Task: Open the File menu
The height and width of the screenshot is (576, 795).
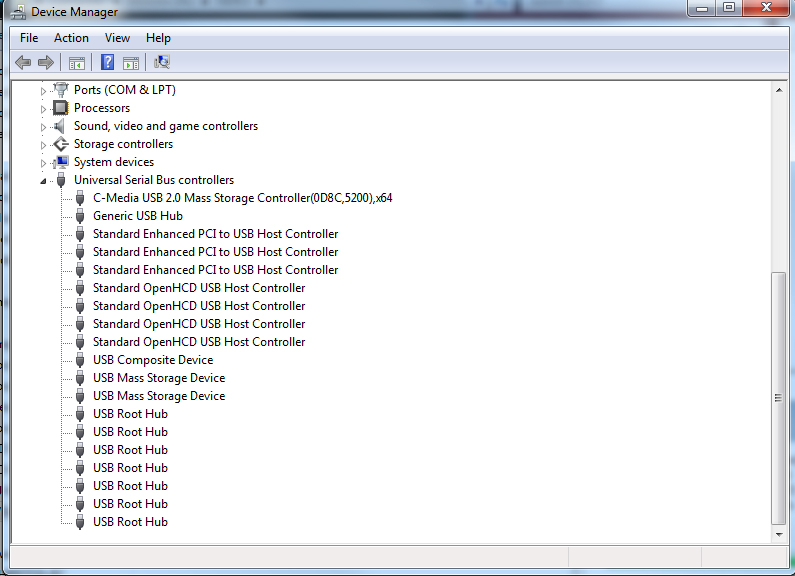Action: (29, 38)
